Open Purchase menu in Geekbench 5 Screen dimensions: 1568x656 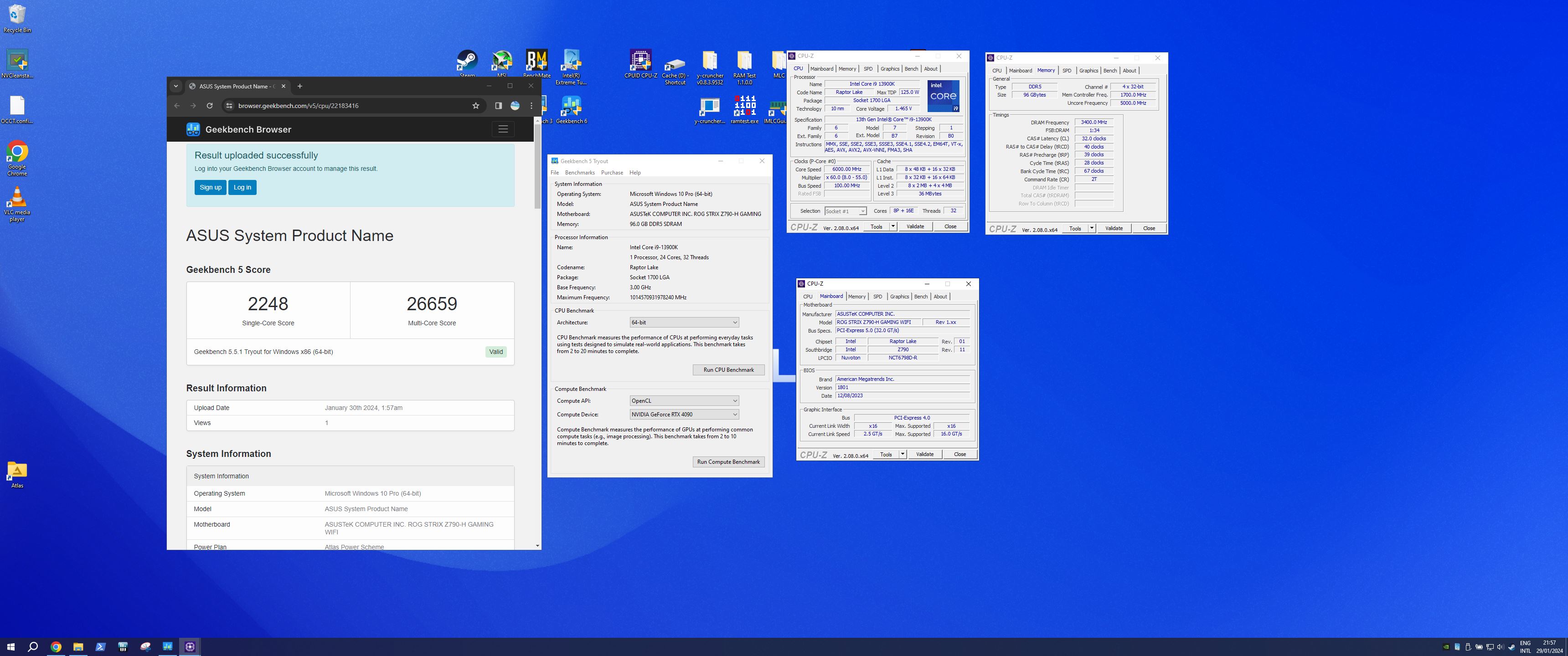pos(612,173)
